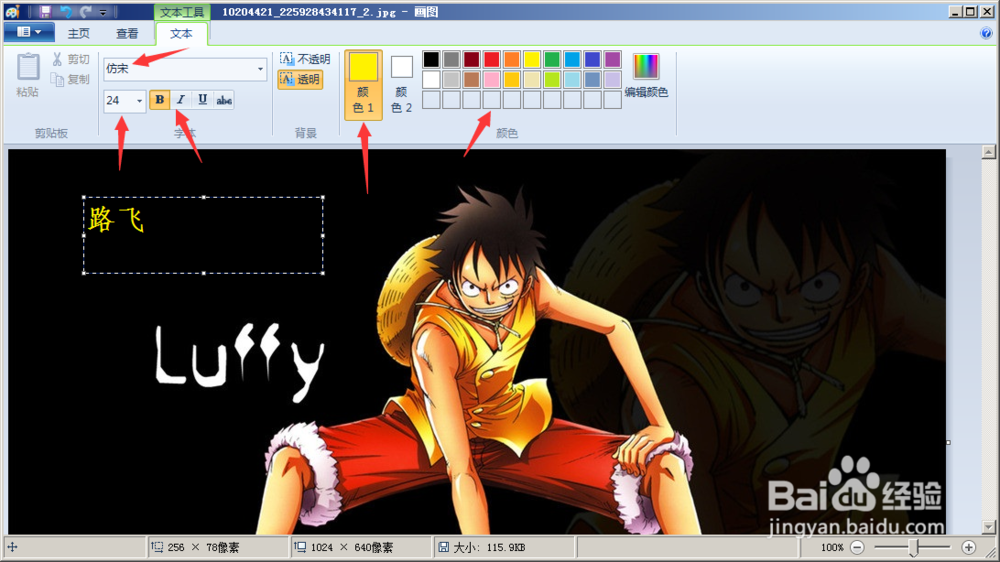This screenshot has height=562, width=1000.
Task: Pick the black color swatch
Action: point(431,59)
